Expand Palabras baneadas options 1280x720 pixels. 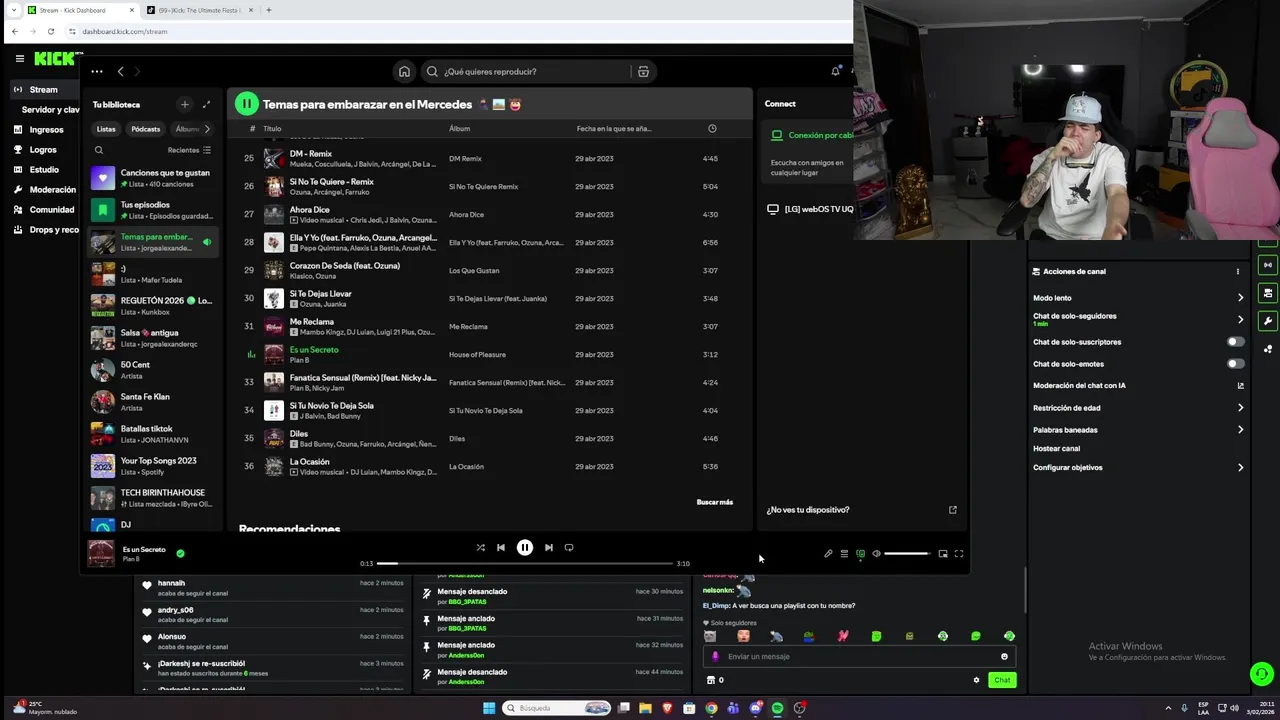click(1240, 430)
